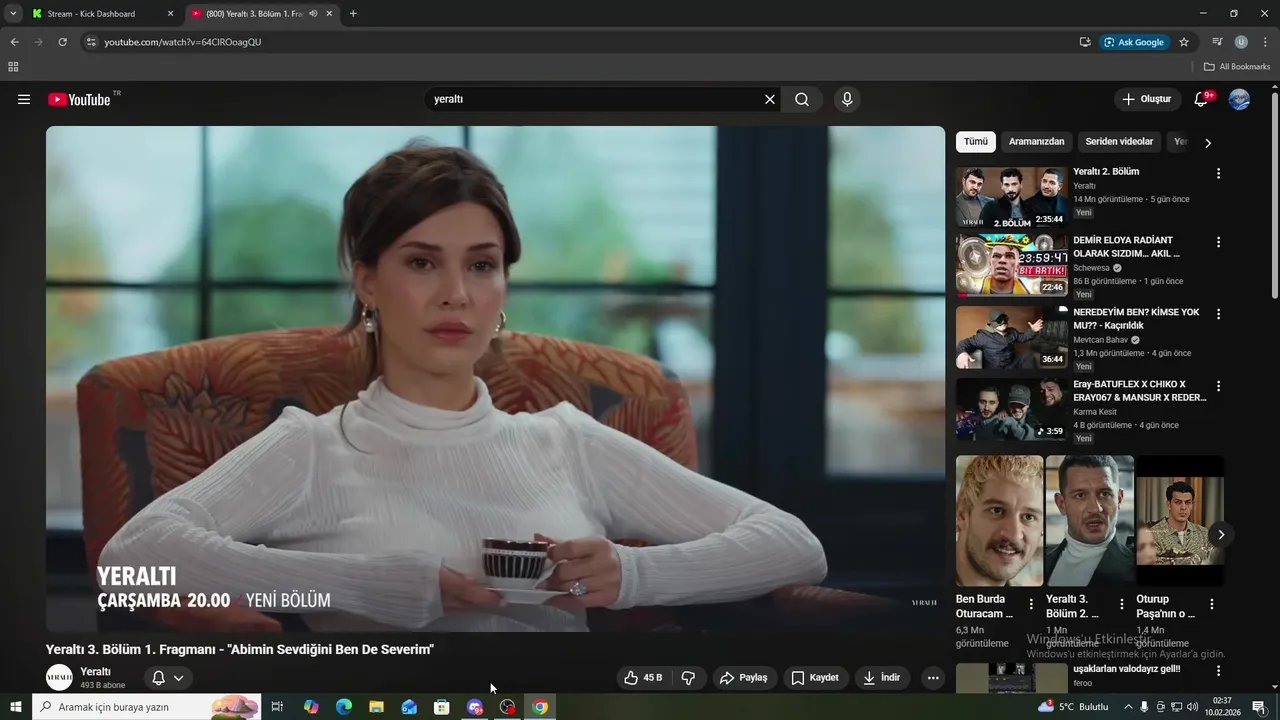Bookmark this page with the star

tap(1184, 42)
